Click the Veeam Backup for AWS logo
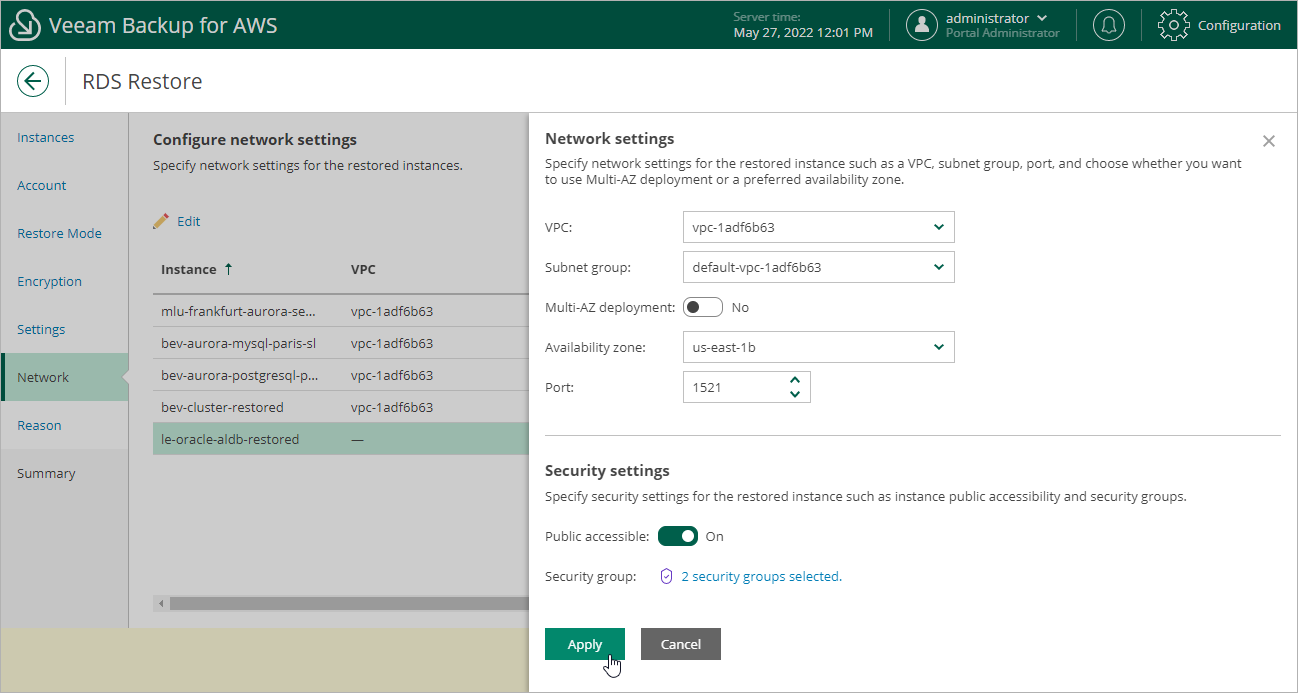 point(24,24)
